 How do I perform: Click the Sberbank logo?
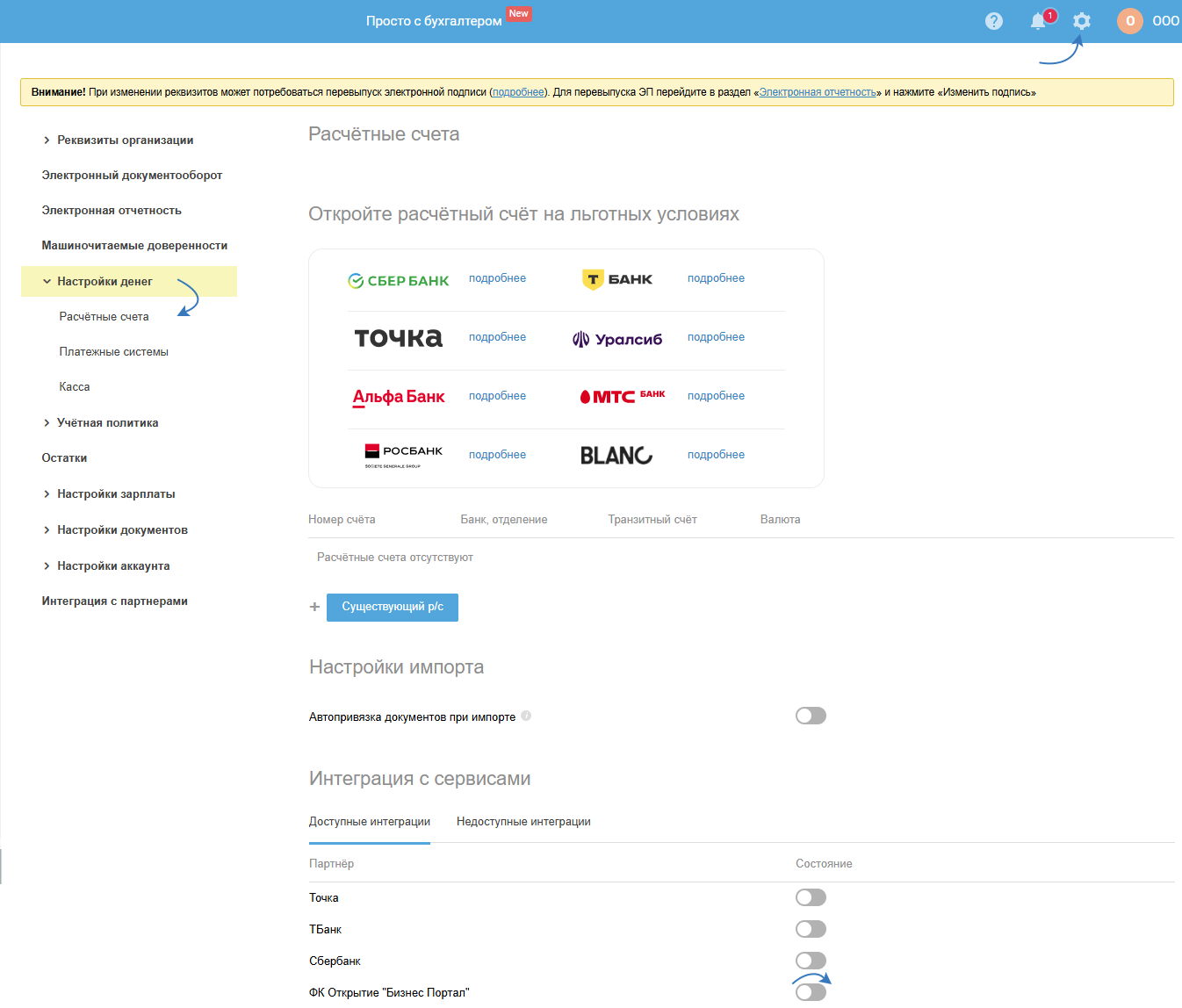click(x=399, y=281)
